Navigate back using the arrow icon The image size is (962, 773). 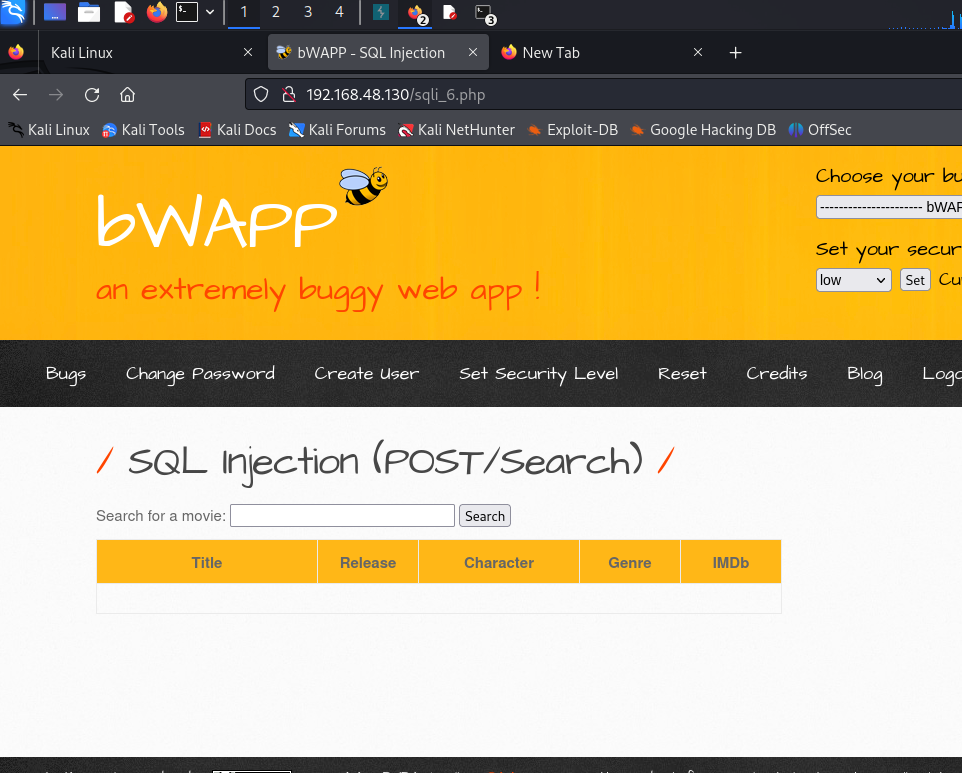[20, 94]
